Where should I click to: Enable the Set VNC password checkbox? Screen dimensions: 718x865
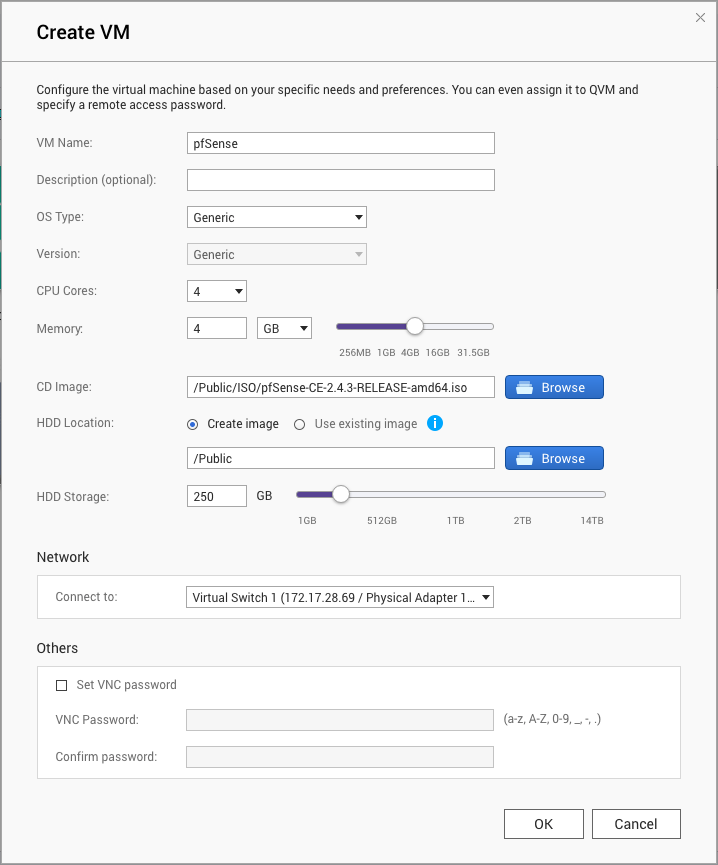click(62, 685)
